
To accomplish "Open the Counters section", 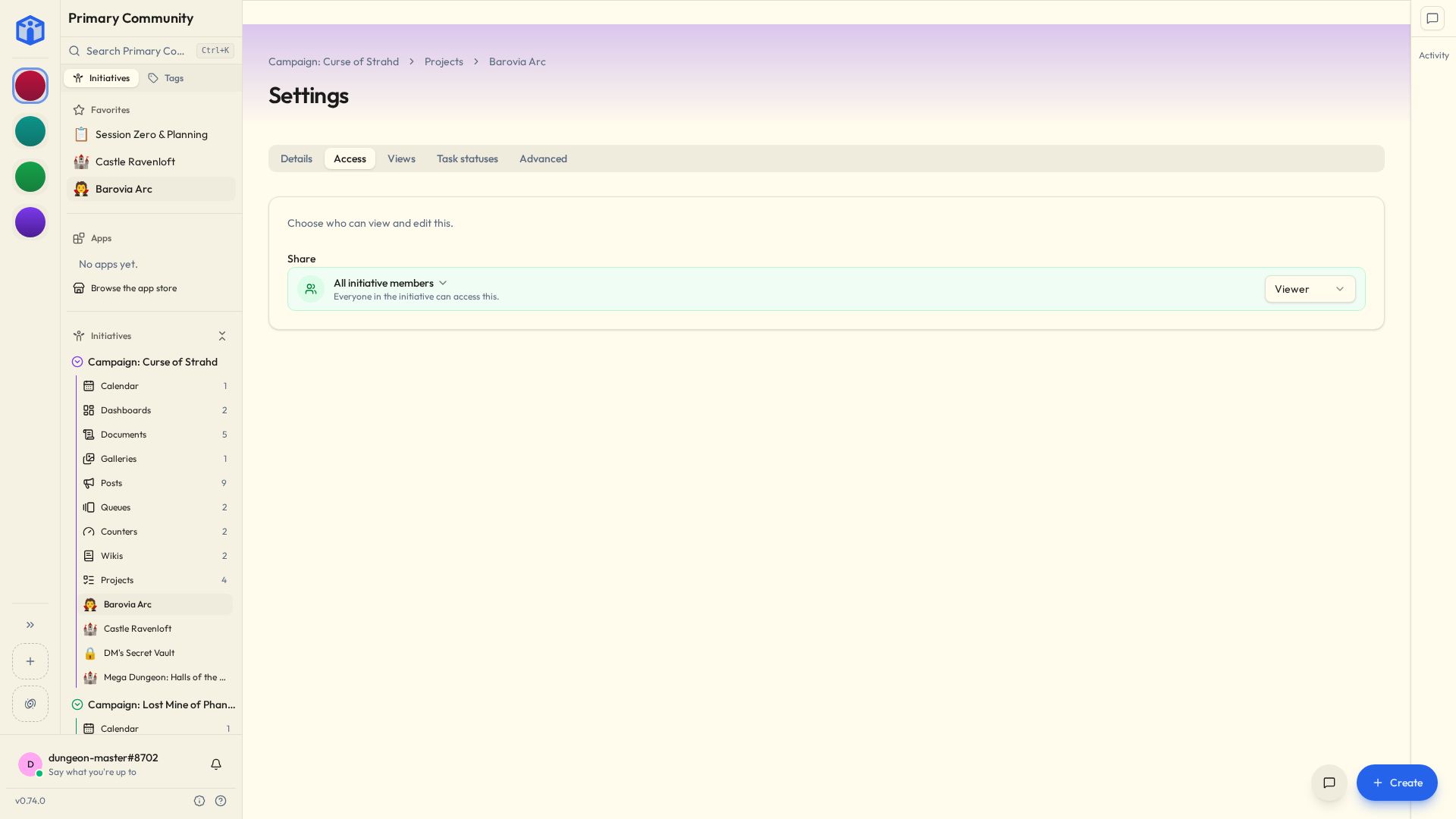I will [x=155, y=532].
